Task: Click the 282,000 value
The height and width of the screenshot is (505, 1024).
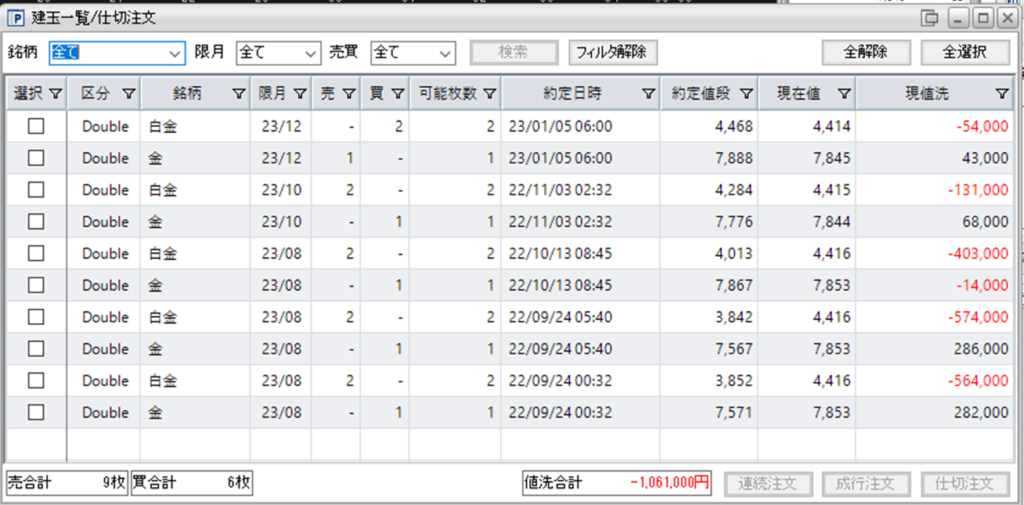Action: [982, 413]
